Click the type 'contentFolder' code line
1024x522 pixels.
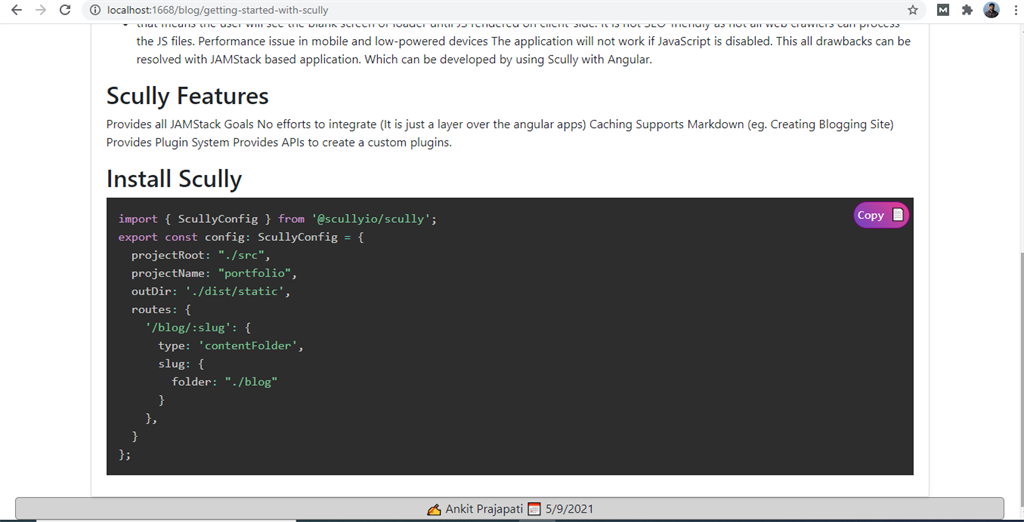(x=231, y=346)
